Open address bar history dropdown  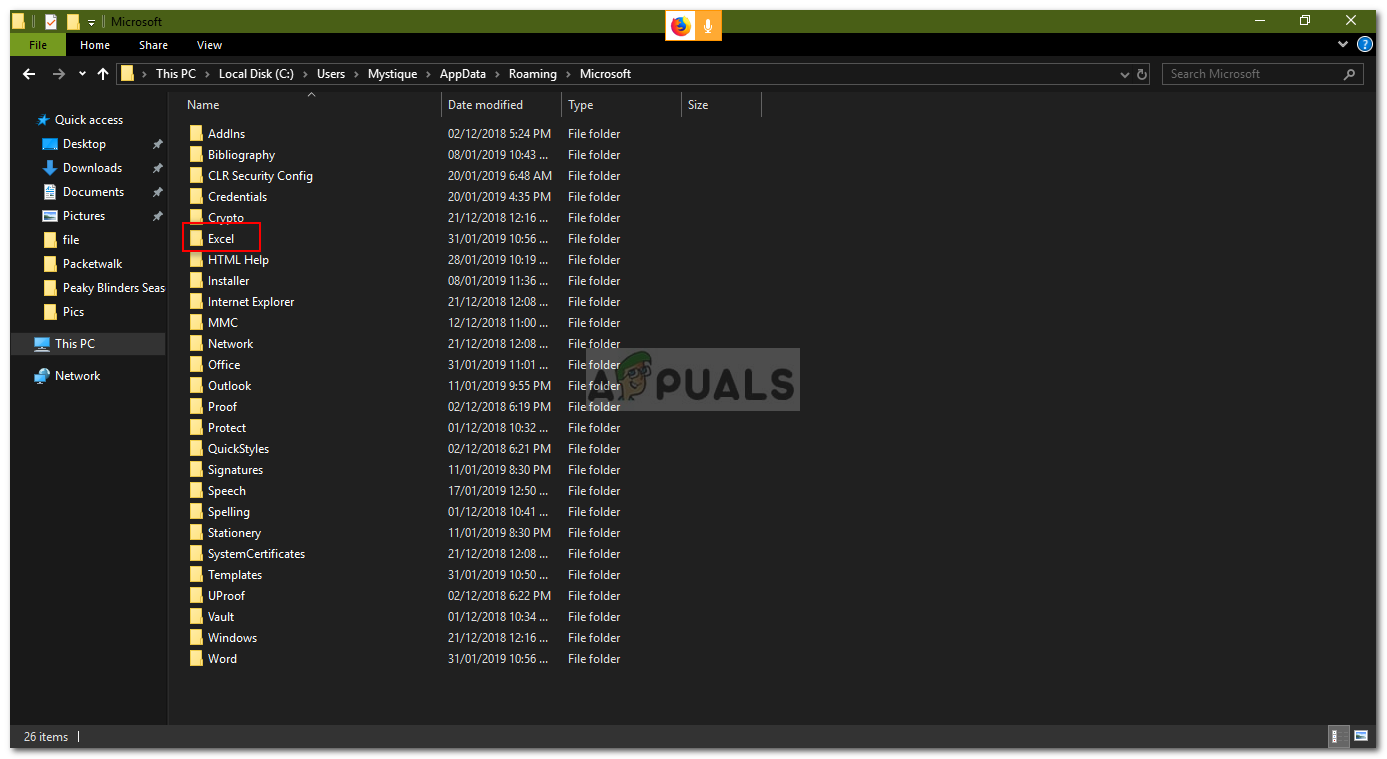point(1124,74)
